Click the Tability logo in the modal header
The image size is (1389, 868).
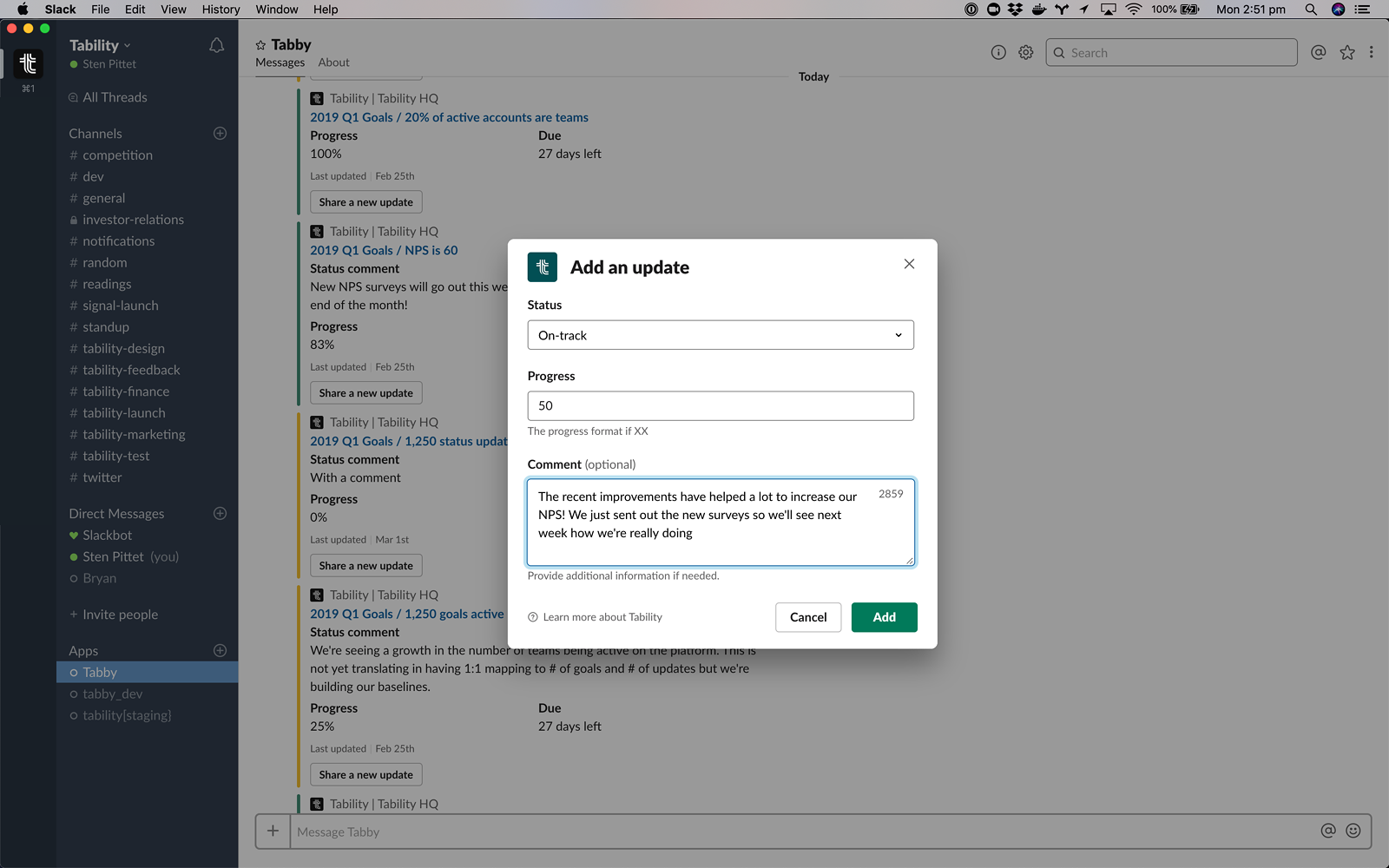(x=542, y=266)
